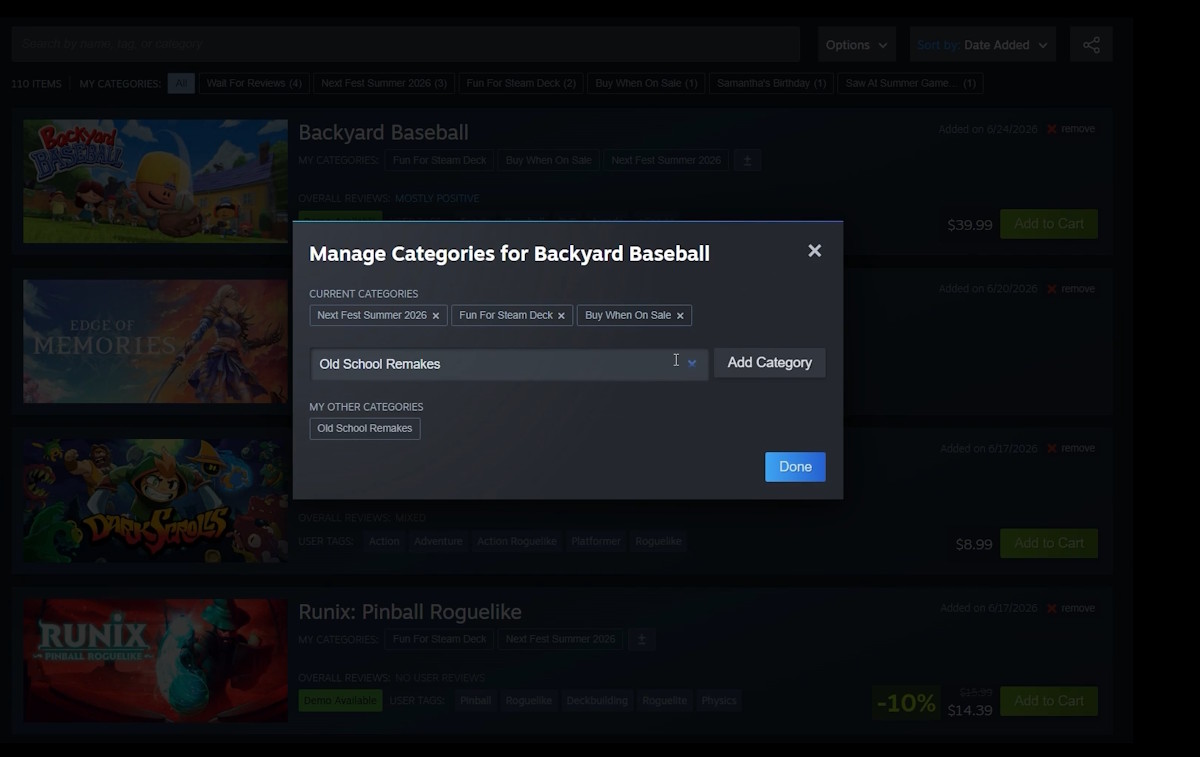Screen dimensions: 1200x757
Task: Click Fun For Steam Deck tag on Backyard Baseball
Action: (x=439, y=160)
